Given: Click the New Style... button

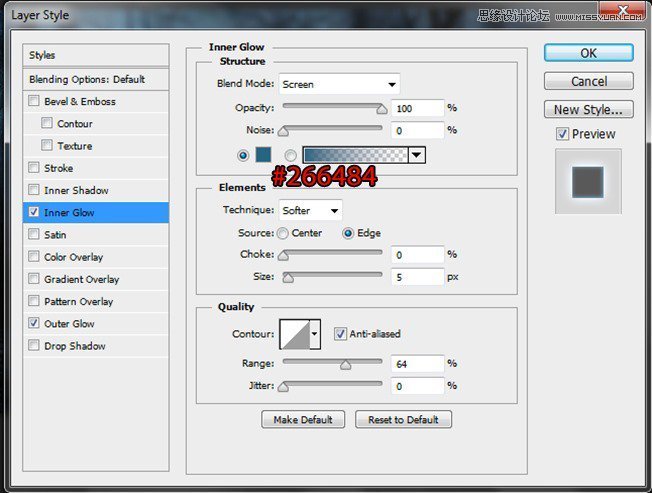Looking at the screenshot, I should [588, 110].
